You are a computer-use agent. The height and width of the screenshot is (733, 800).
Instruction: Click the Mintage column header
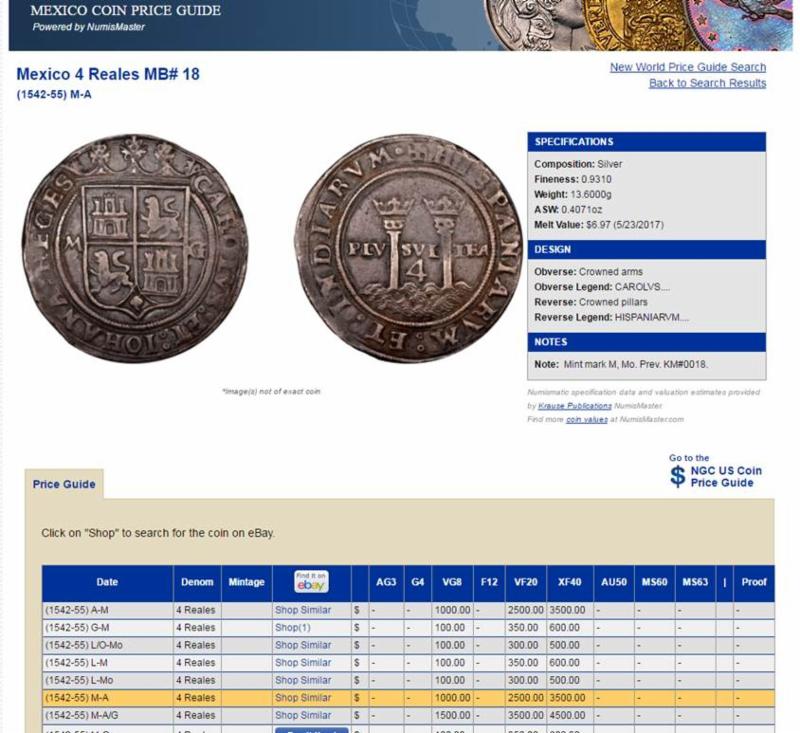pyautogui.click(x=246, y=582)
